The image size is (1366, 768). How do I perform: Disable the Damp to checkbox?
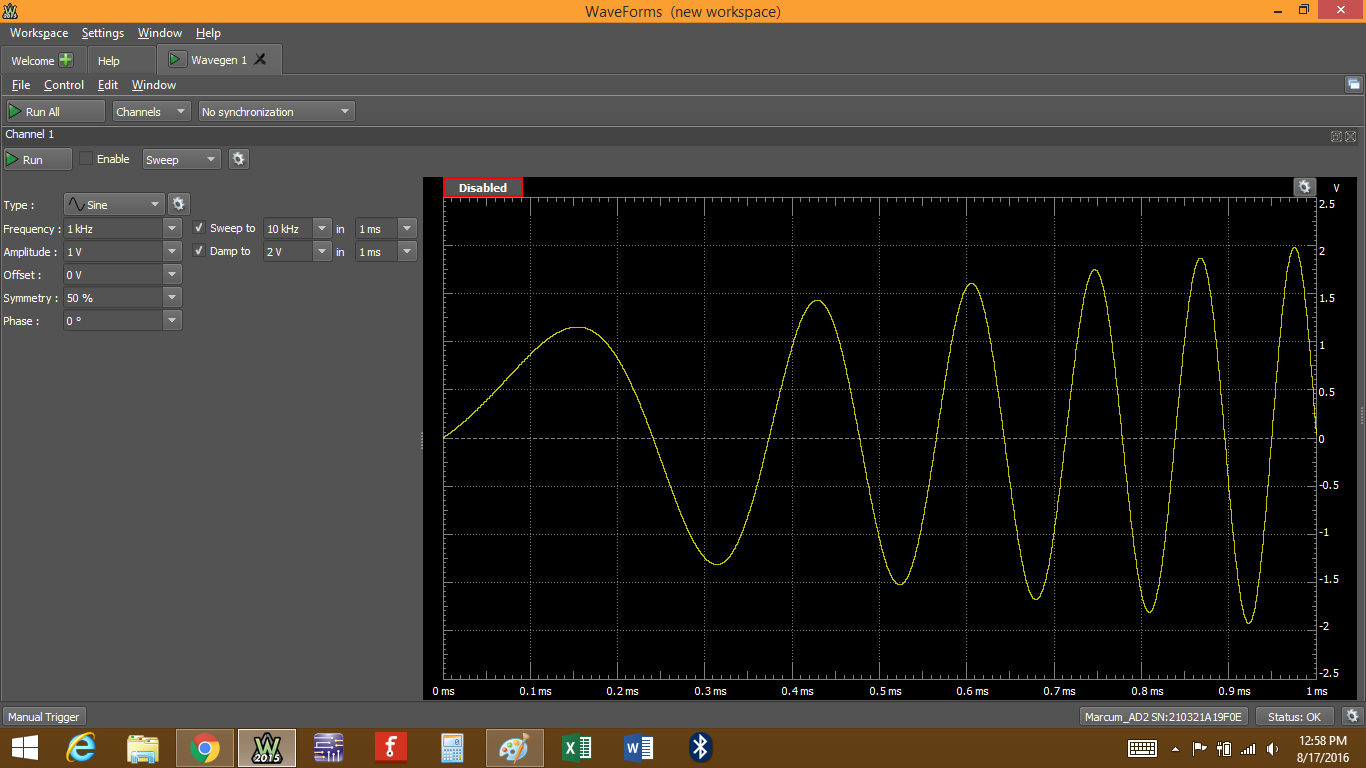pos(199,251)
